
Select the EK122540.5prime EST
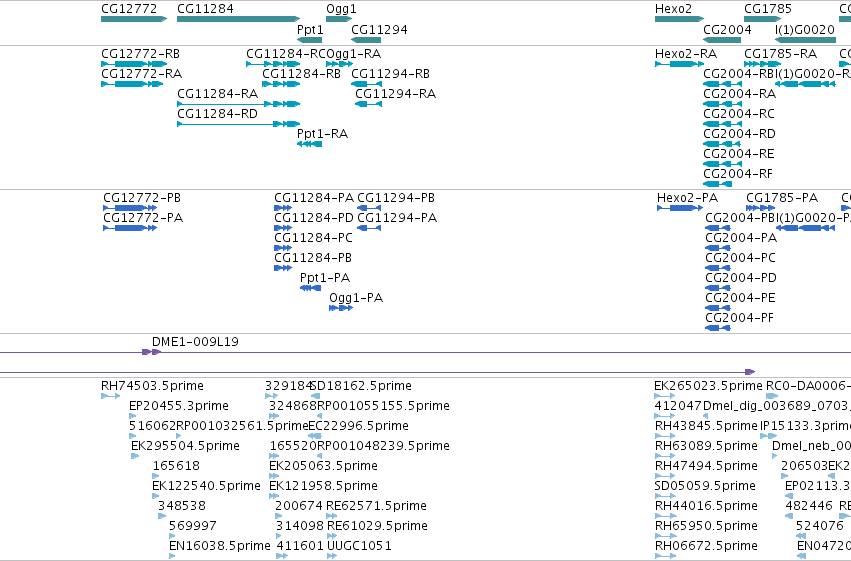click(156, 497)
